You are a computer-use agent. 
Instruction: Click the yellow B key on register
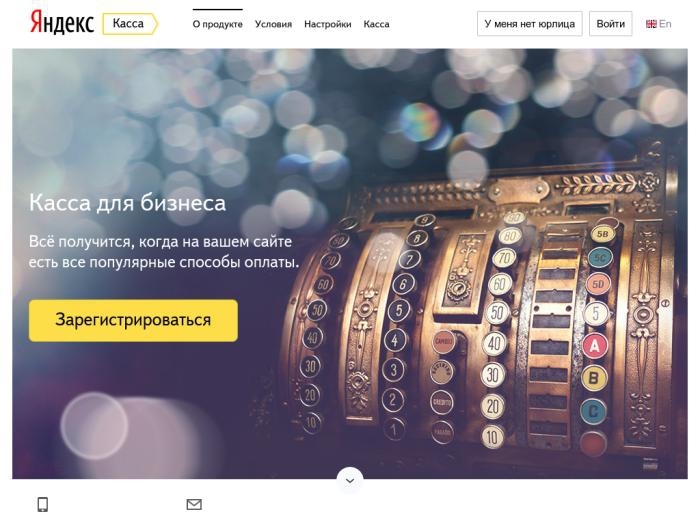594,378
